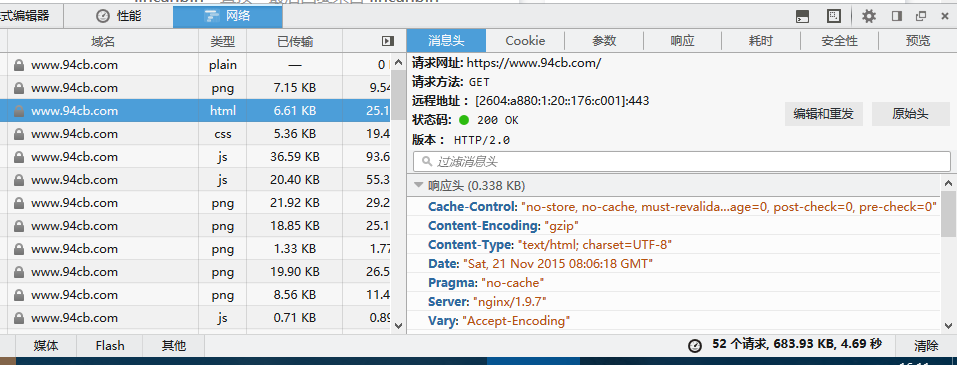957x365 pixels.
Task: Click lock icon of the 36.59 KB js row
Action: click(x=18, y=157)
